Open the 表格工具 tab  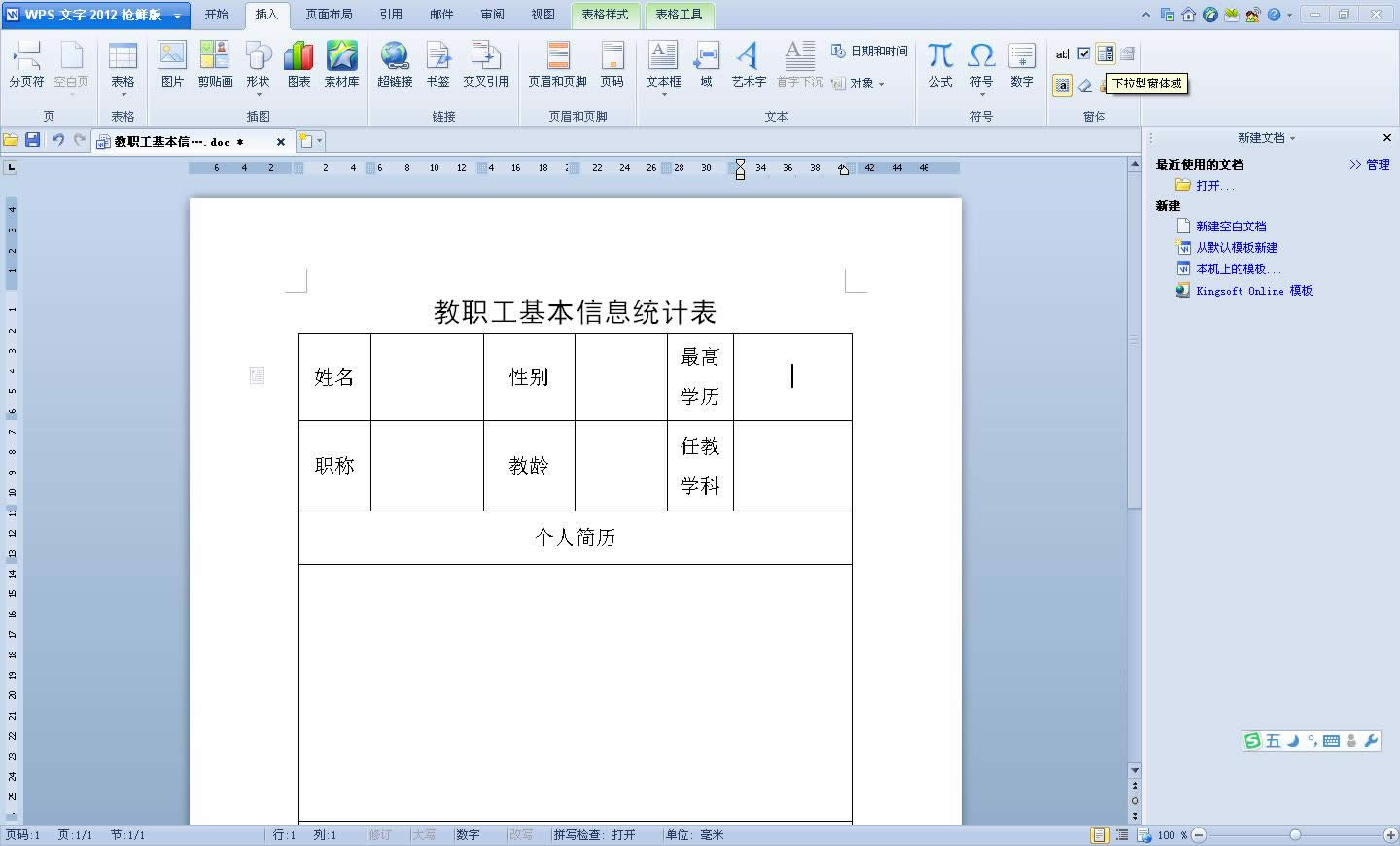click(679, 15)
